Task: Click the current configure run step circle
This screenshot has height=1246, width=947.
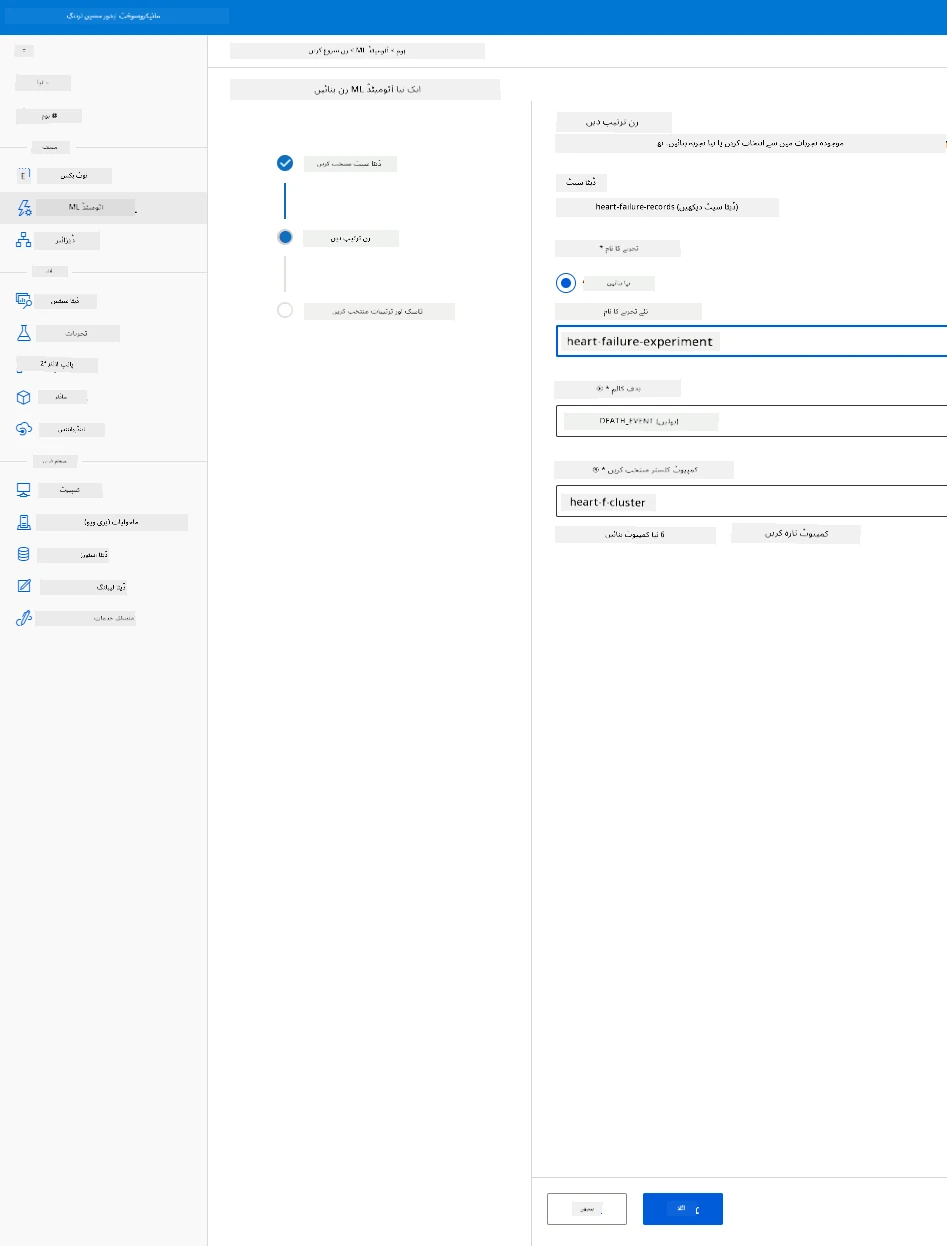Action: pos(285,237)
